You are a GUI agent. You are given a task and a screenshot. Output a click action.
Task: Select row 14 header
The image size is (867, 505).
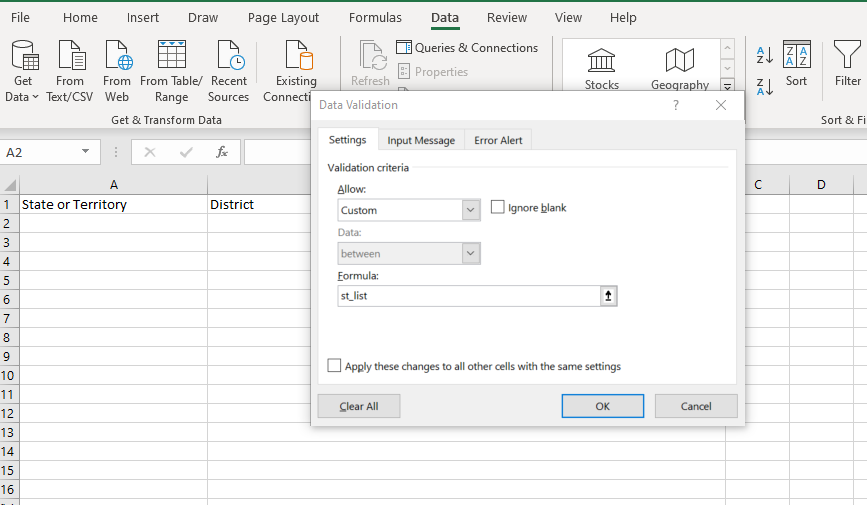point(9,451)
